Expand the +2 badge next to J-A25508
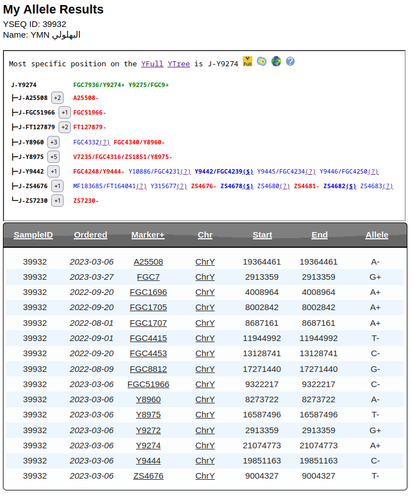The image size is (412, 500). 57,98
